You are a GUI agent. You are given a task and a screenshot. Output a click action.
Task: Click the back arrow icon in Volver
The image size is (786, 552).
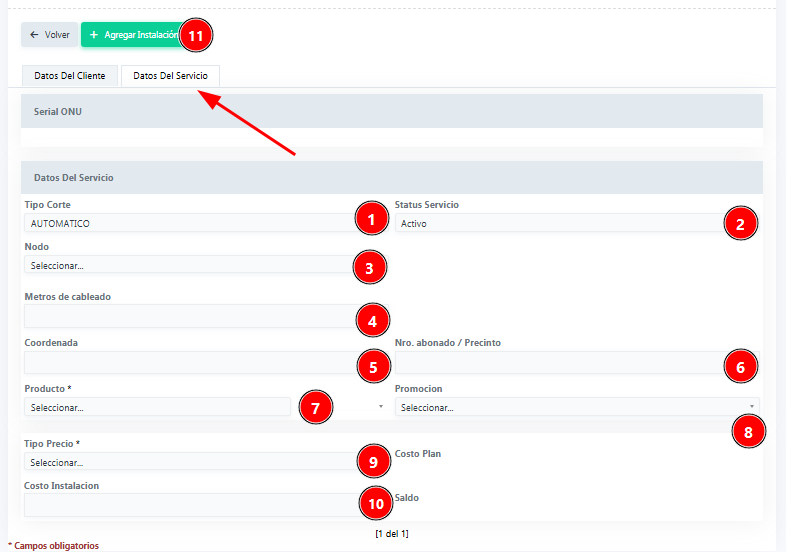click(x=34, y=35)
